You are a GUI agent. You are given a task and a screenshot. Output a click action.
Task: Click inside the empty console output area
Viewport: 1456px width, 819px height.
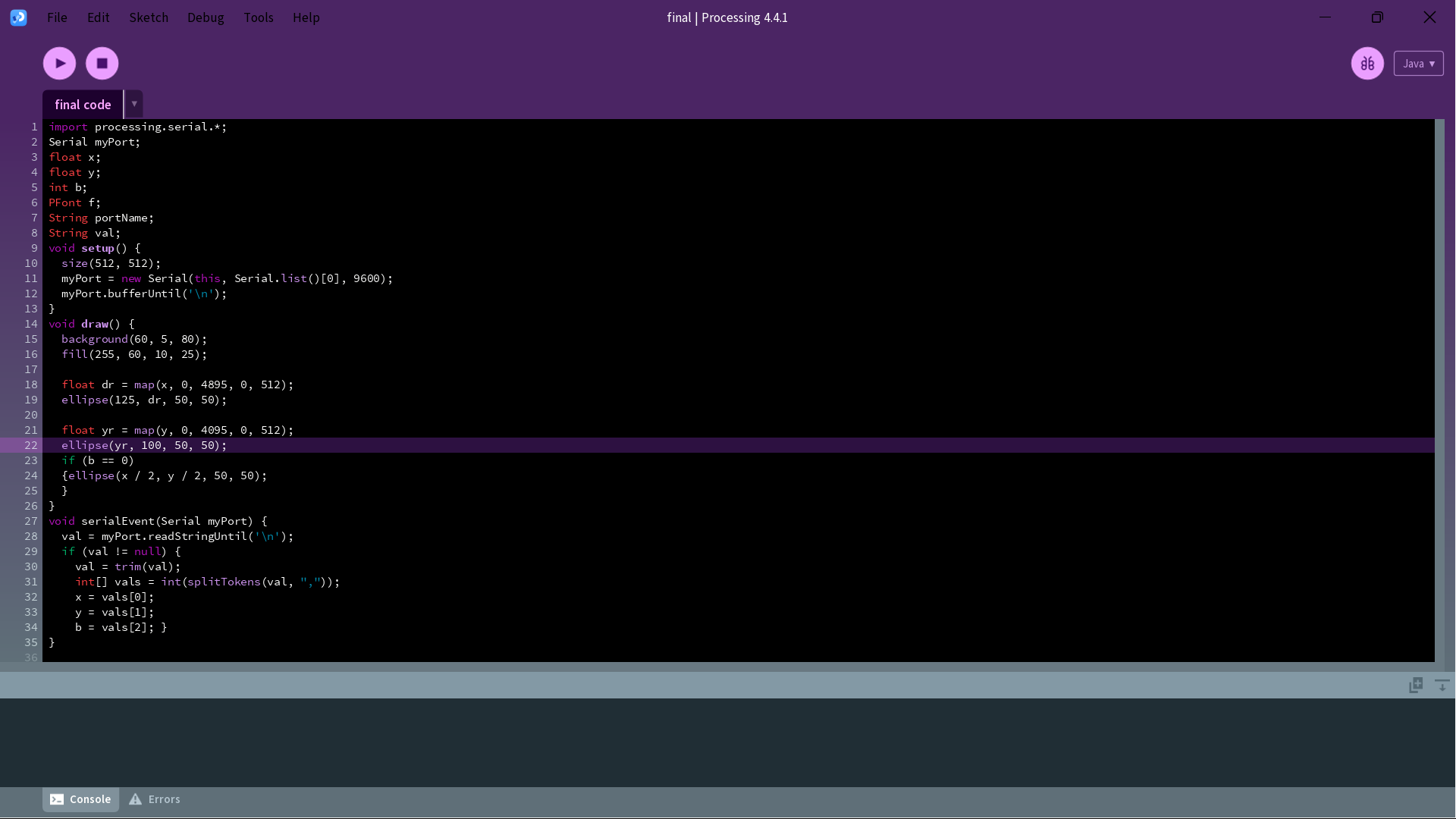727,742
